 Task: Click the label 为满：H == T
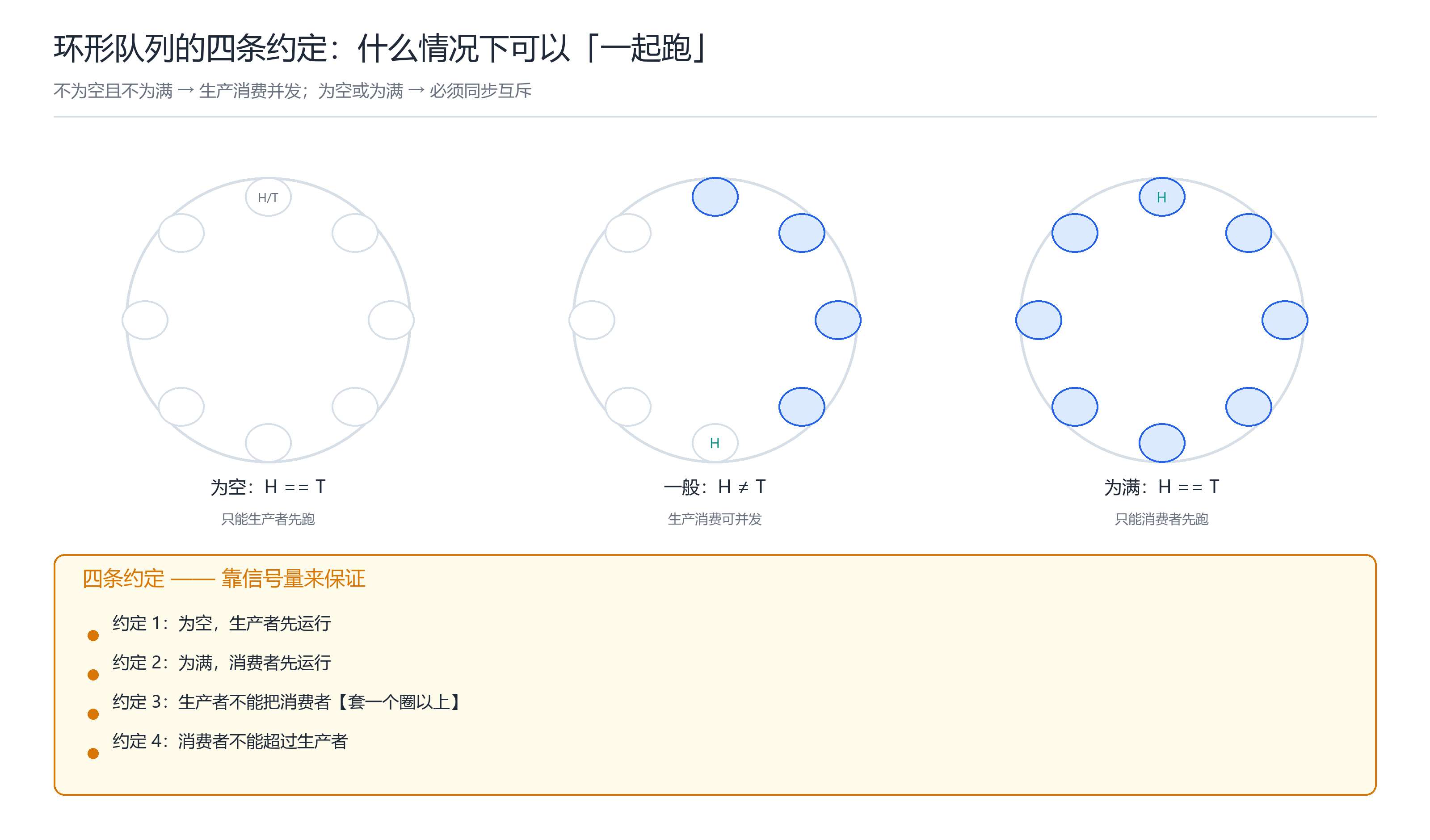click(x=1161, y=487)
